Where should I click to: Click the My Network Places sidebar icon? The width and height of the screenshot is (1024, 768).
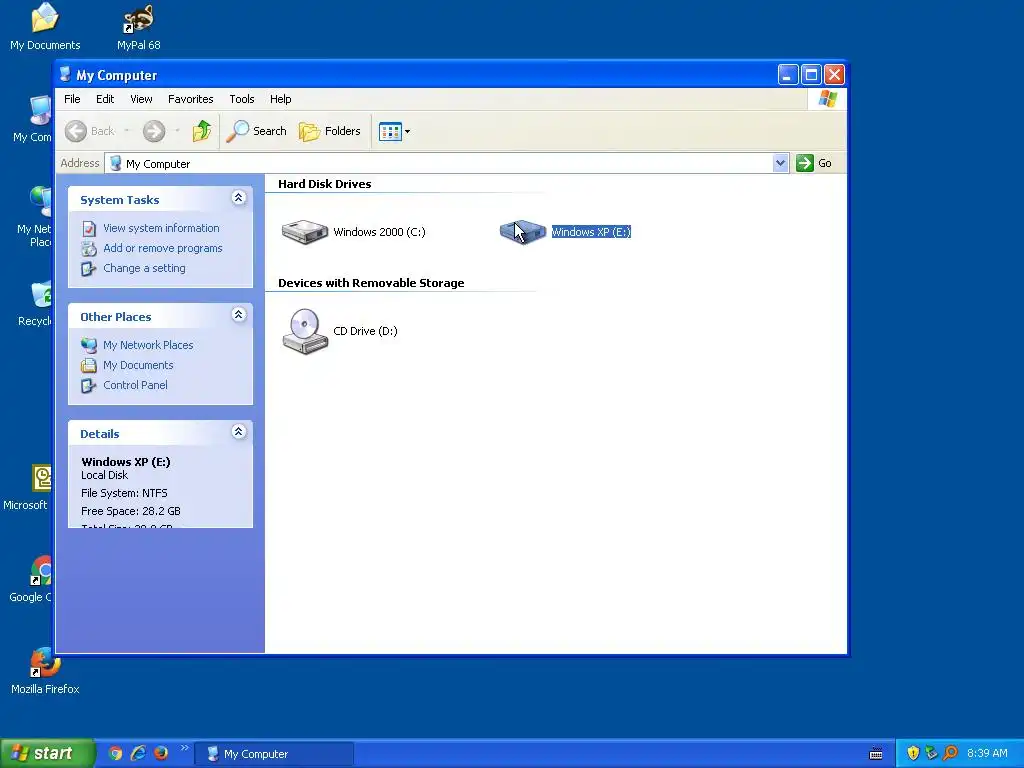[89, 345]
